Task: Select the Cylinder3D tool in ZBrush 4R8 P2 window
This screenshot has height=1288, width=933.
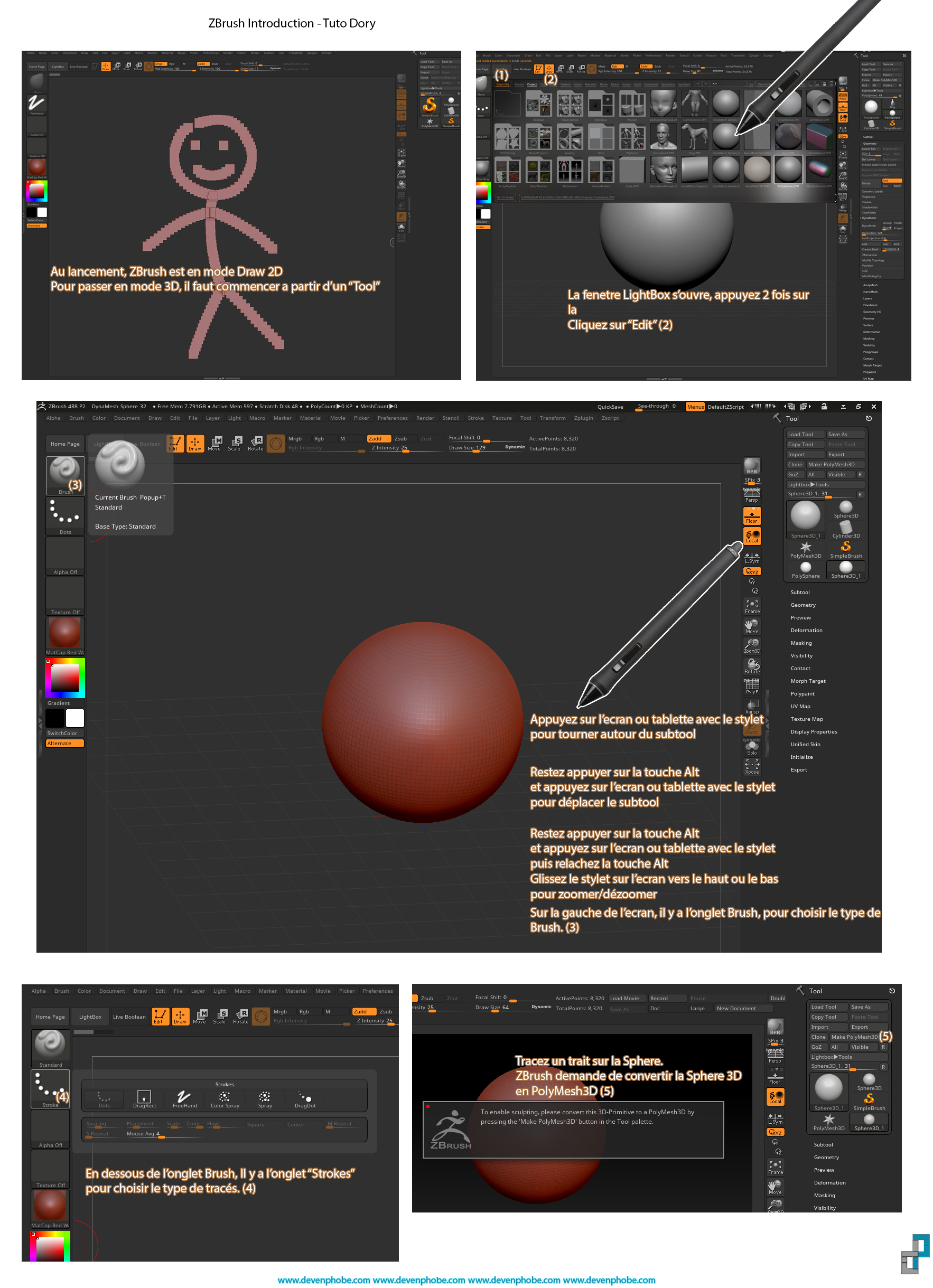Action: pos(845,530)
